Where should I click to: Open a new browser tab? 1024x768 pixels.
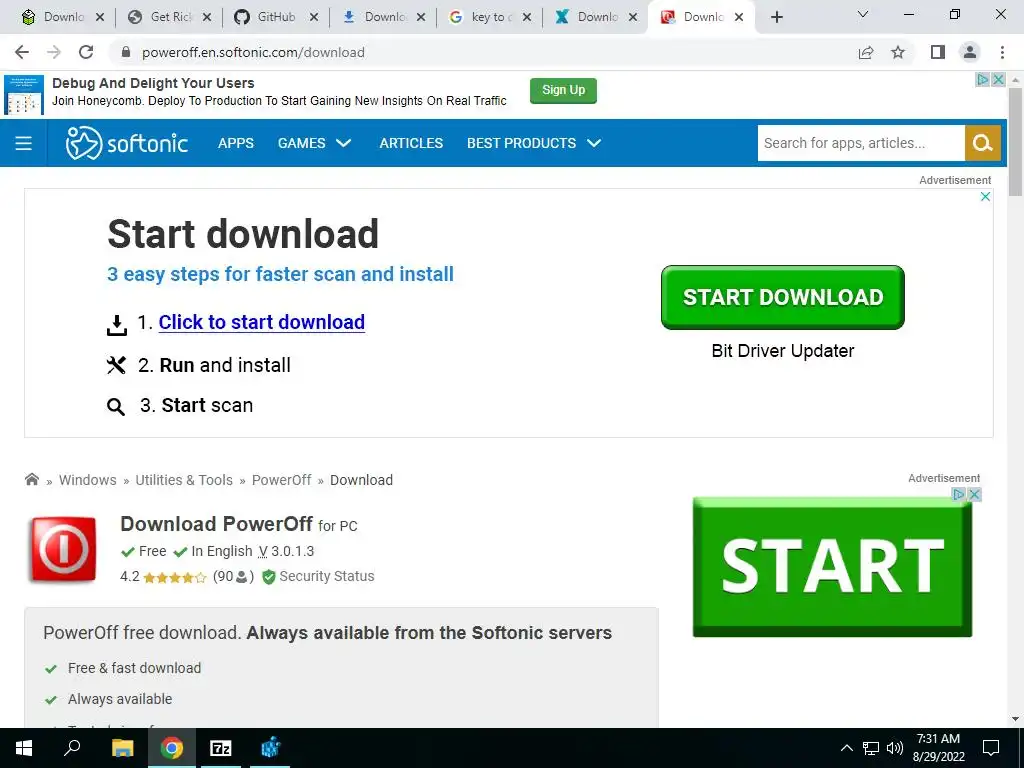point(776,17)
